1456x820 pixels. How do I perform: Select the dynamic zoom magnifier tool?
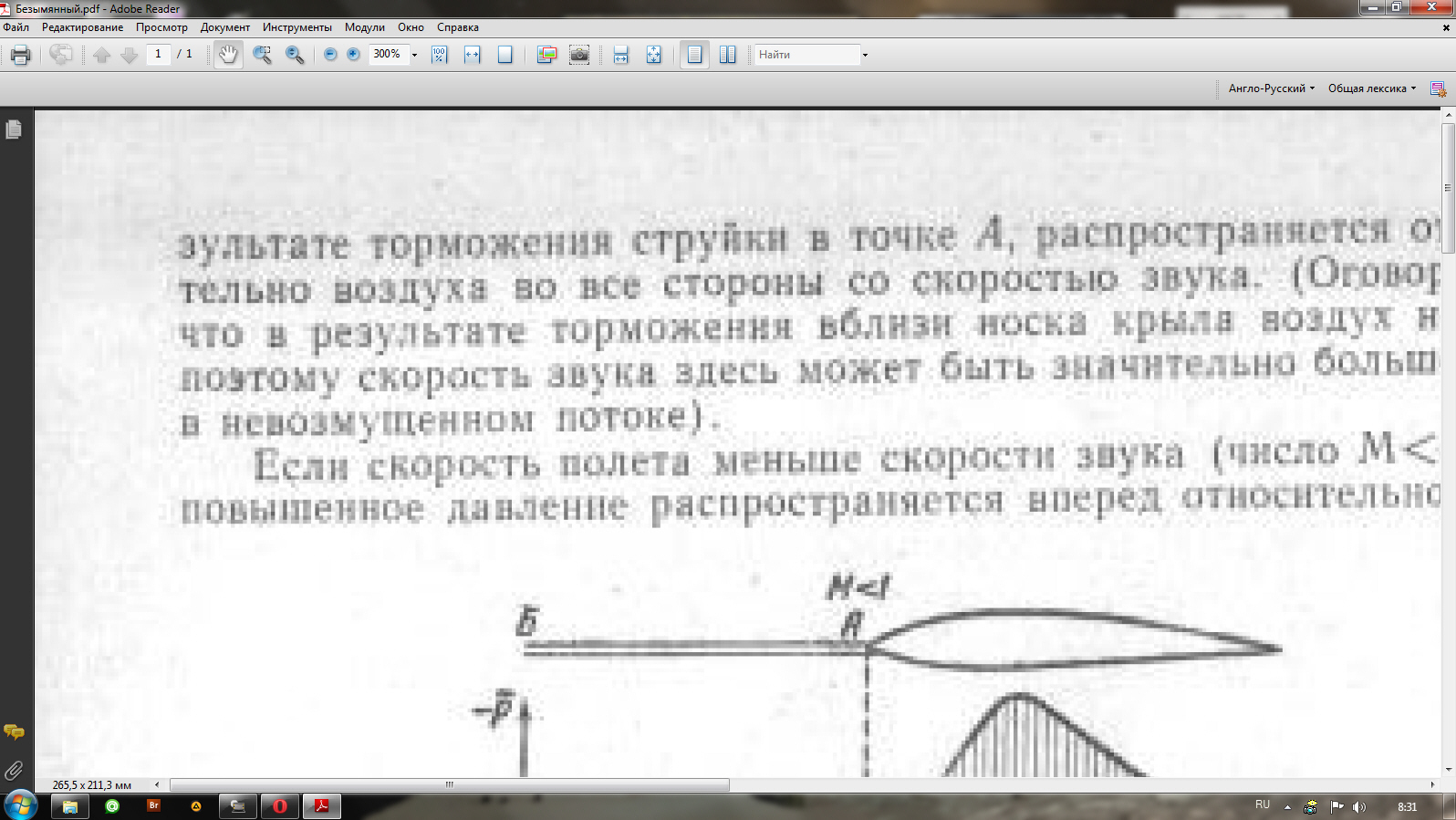295,55
